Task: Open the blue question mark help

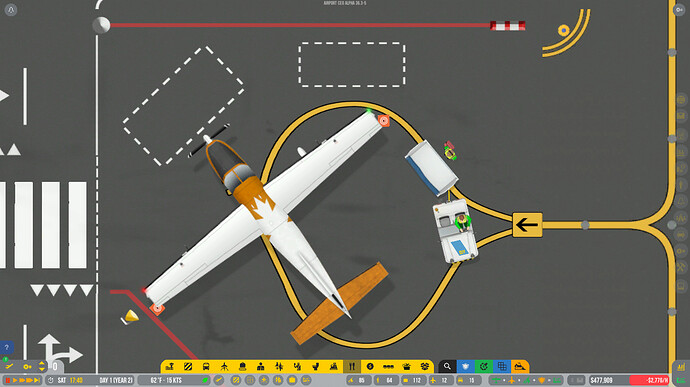Action: click(6, 348)
